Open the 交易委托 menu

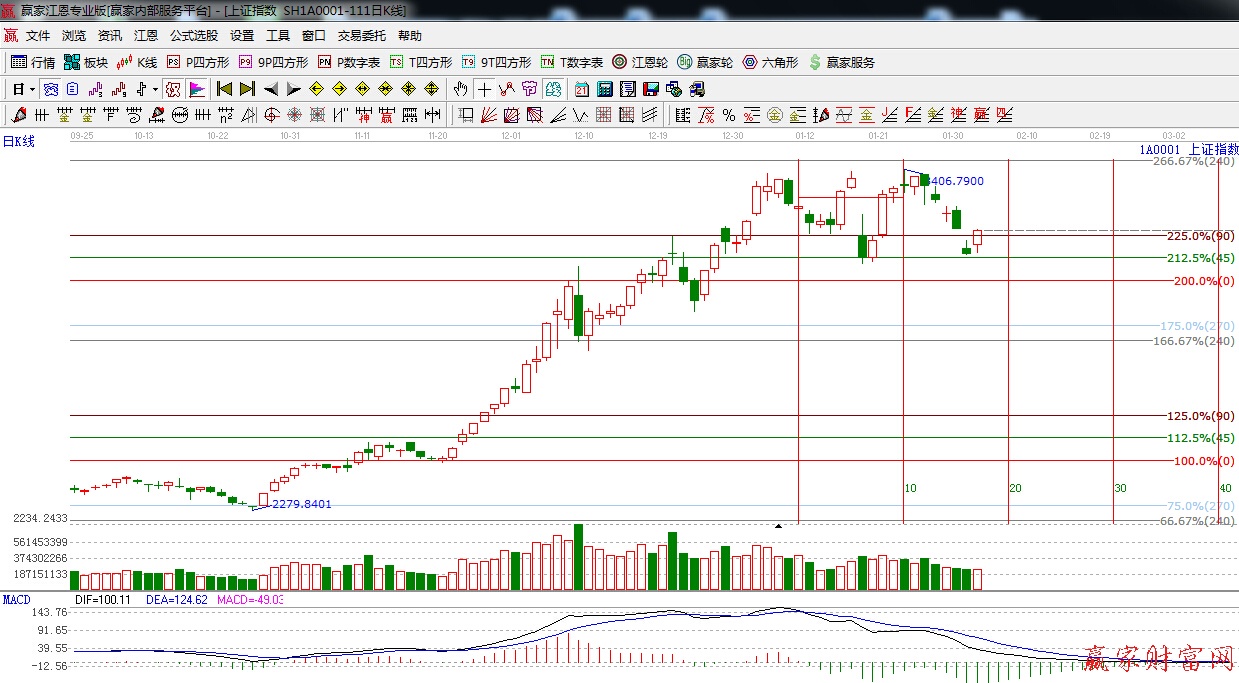tap(361, 36)
